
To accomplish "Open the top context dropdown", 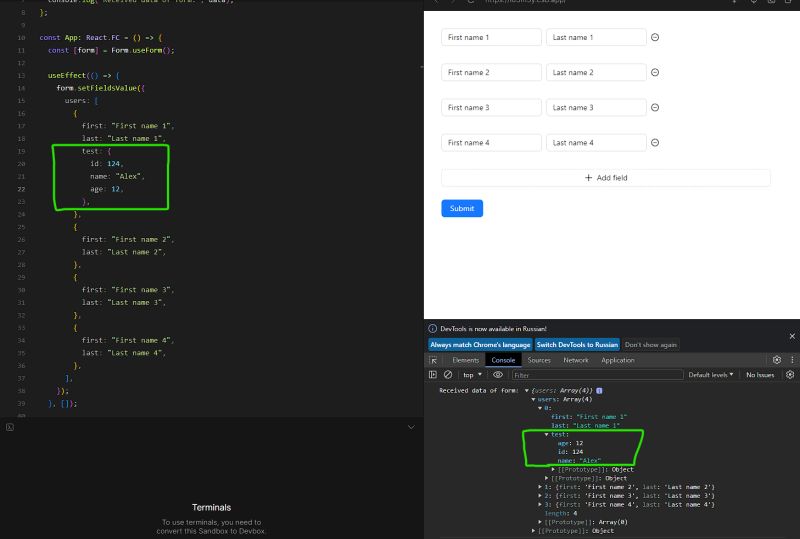I will pyautogui.click(x=472, y=375).
